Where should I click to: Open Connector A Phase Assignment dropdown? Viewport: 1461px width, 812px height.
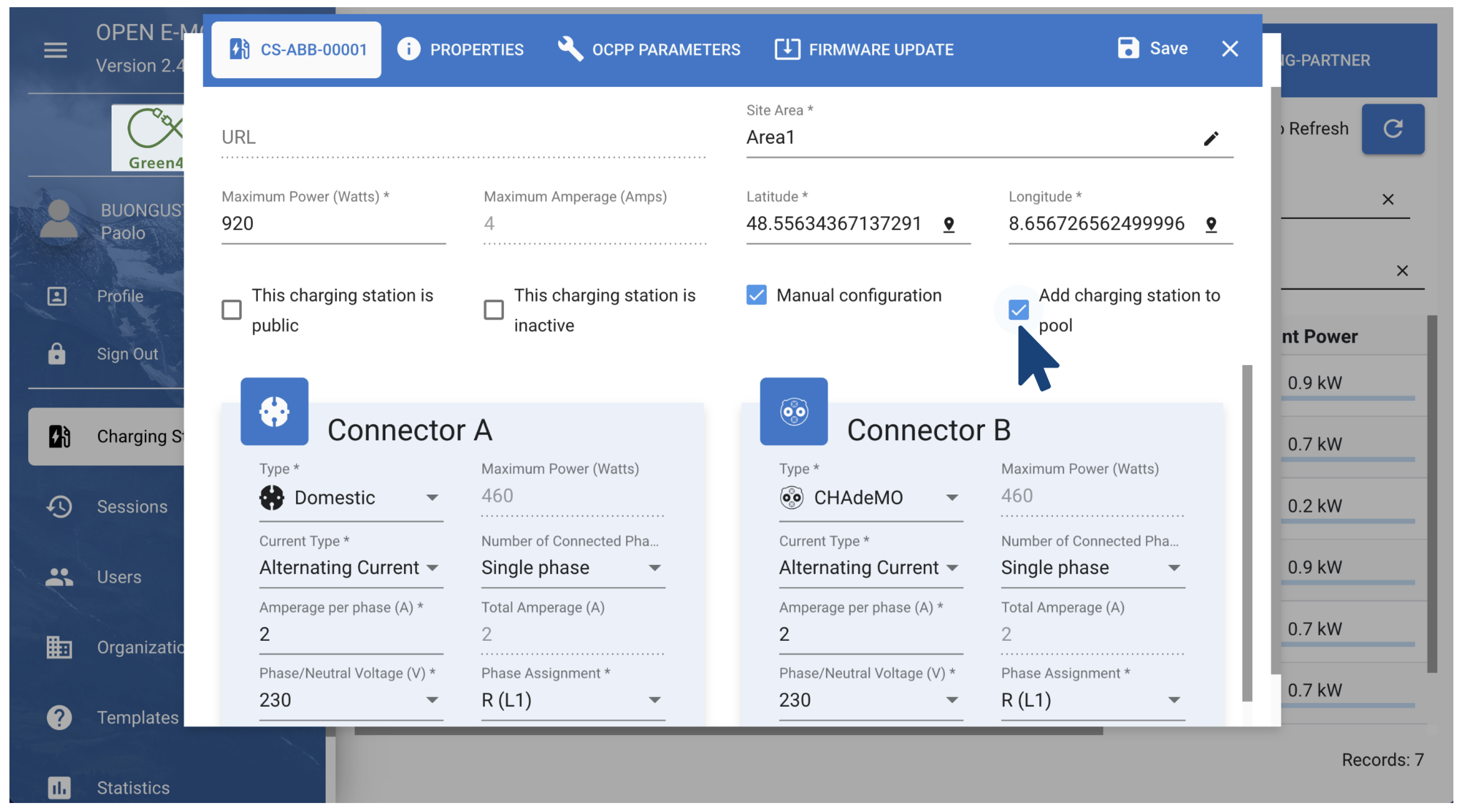pos(572,700)
